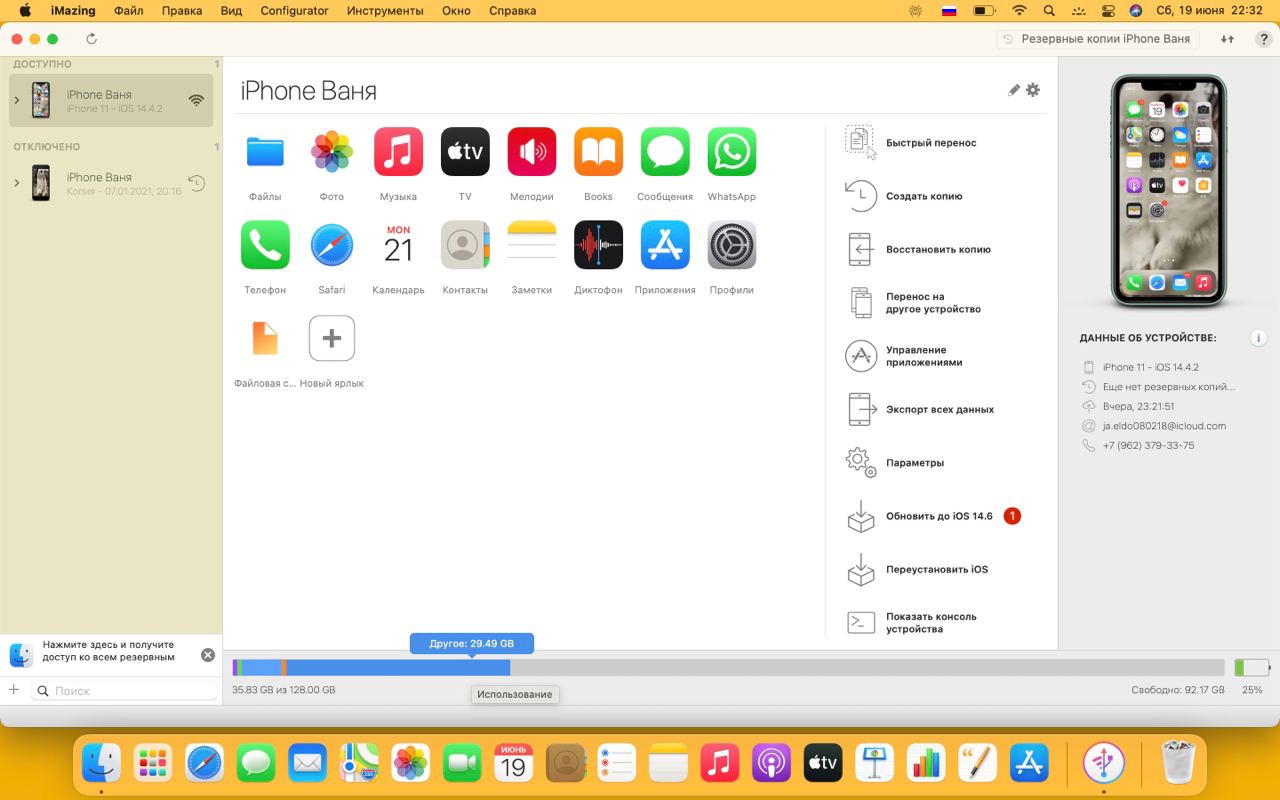Open the Вид menu

click(x=231, y=10)
